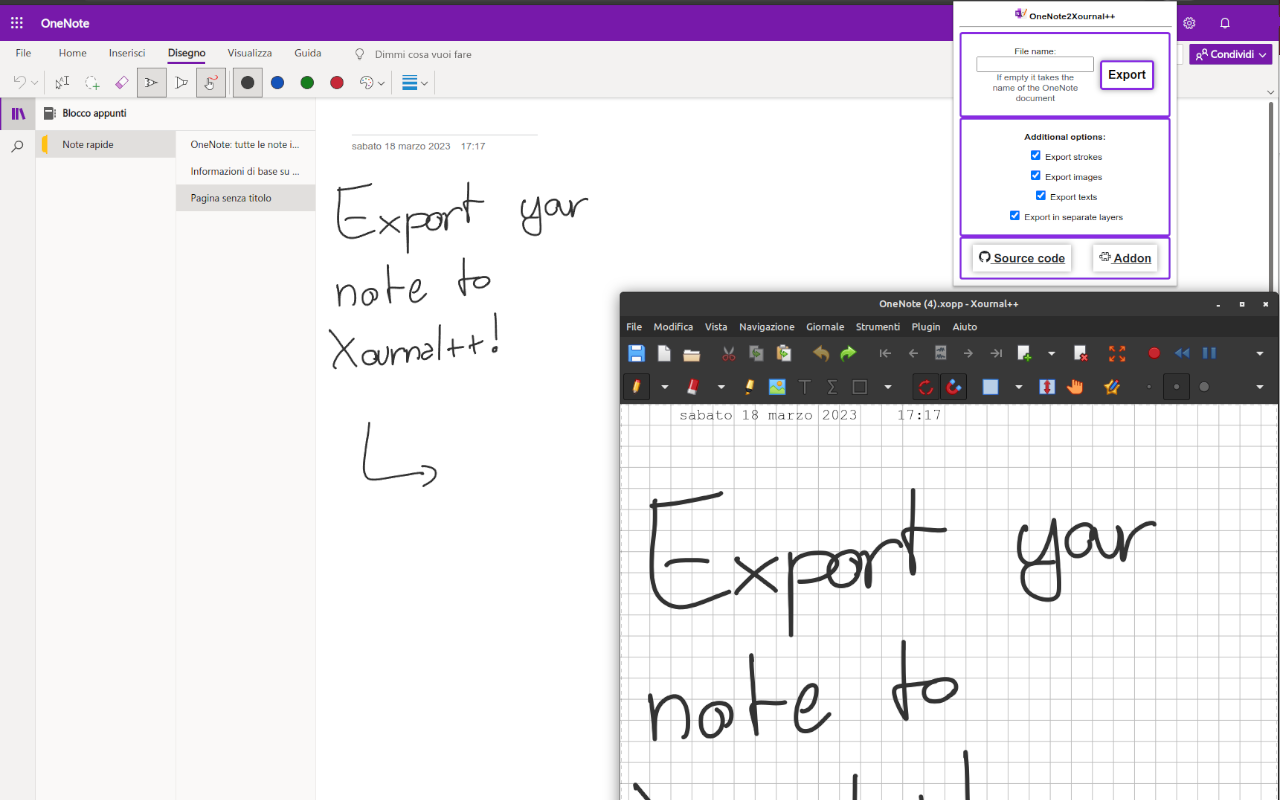Expand the shape tools dropdown in Xournal++
This screenshot has width=1280, height=800.
click(x=888, y=387)
